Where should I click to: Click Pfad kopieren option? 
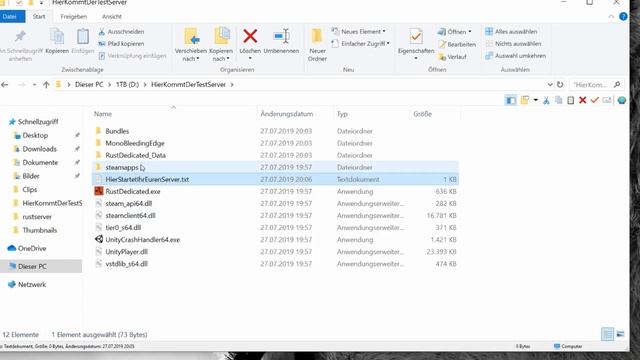pos(121,44)
